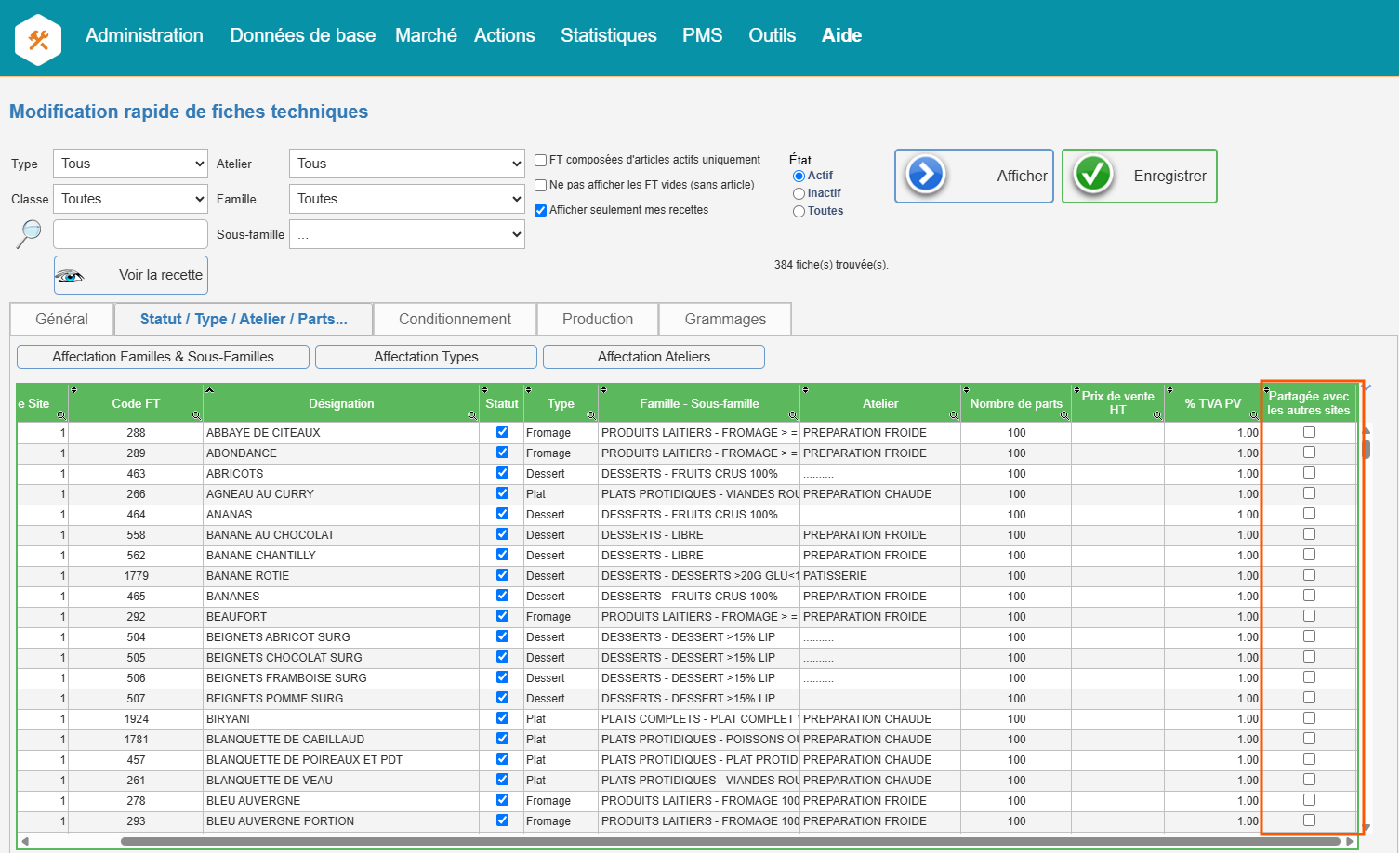
Task: Click the right arrow of the horizontal scrollbar
Action: coord(1350,842)
